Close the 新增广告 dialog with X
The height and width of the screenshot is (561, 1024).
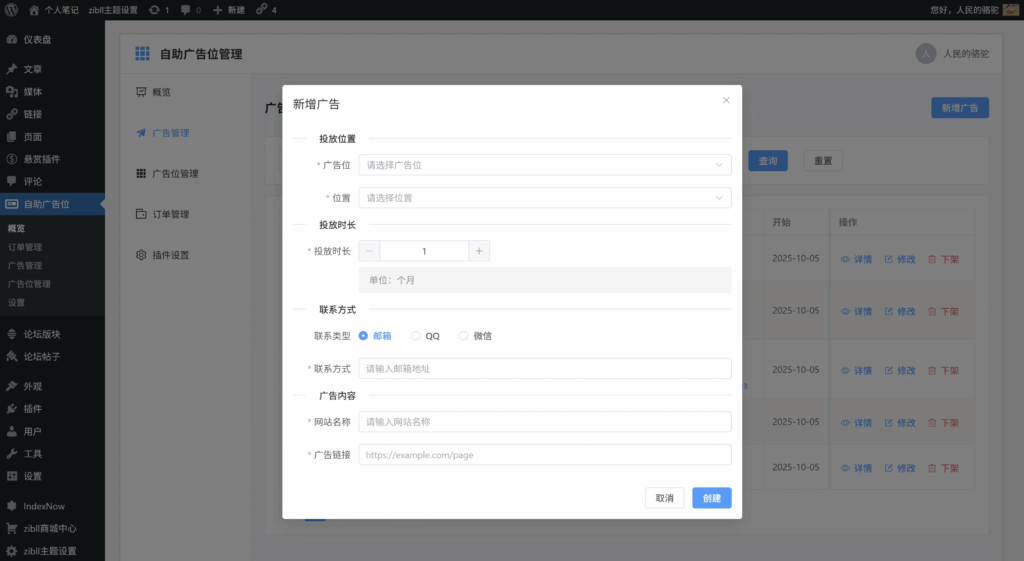[x=726, y=100]
